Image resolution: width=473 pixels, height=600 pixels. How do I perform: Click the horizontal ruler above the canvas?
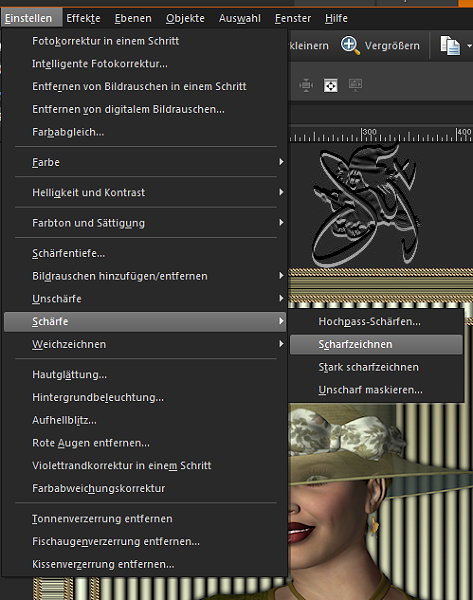(381, 134)
